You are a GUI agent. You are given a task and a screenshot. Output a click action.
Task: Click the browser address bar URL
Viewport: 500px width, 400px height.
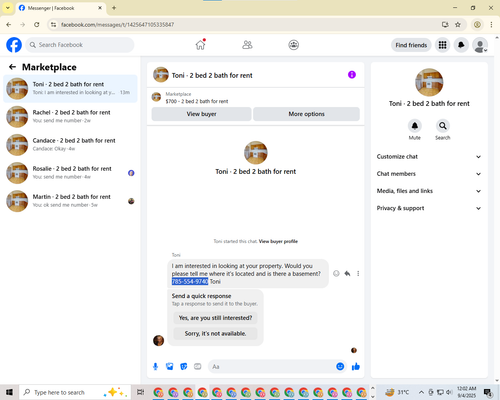pyautogui.click(x=117, y=25)
